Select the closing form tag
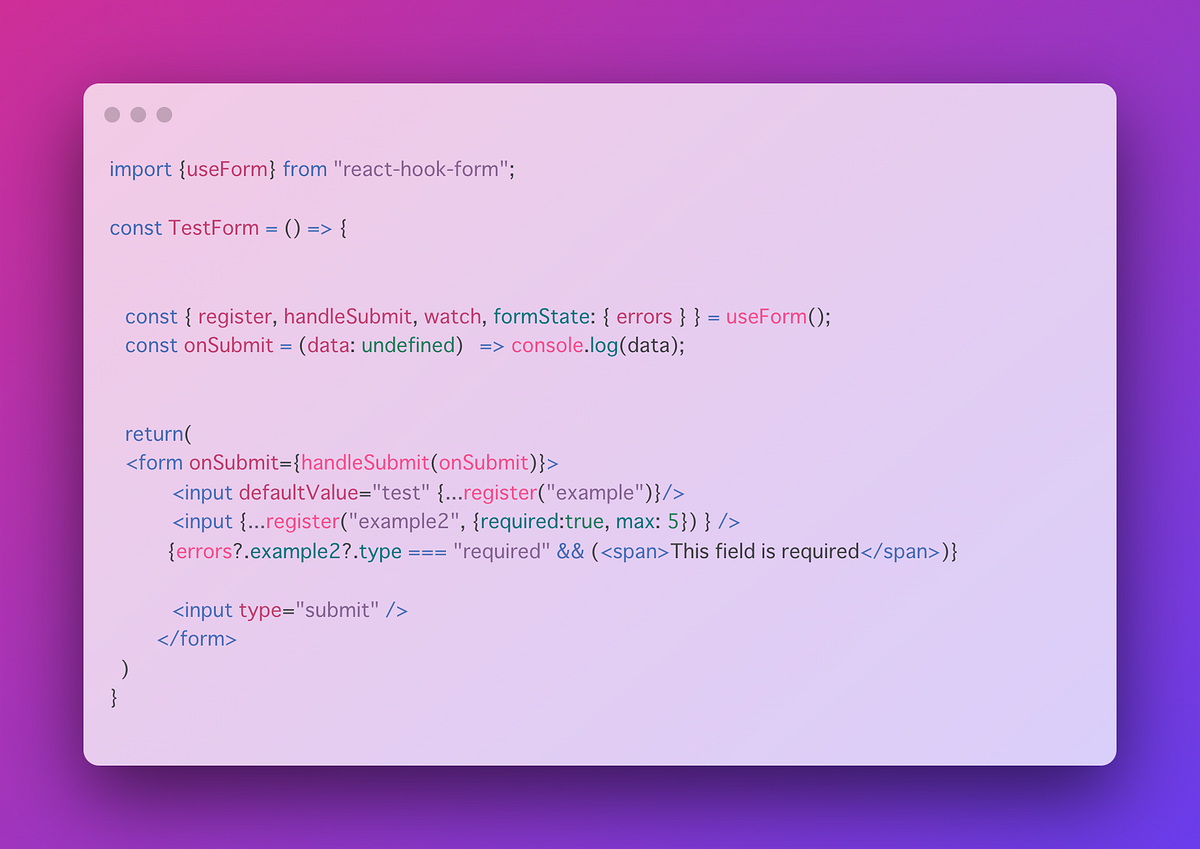1200x849 pixels. click(x=196, y=638)
